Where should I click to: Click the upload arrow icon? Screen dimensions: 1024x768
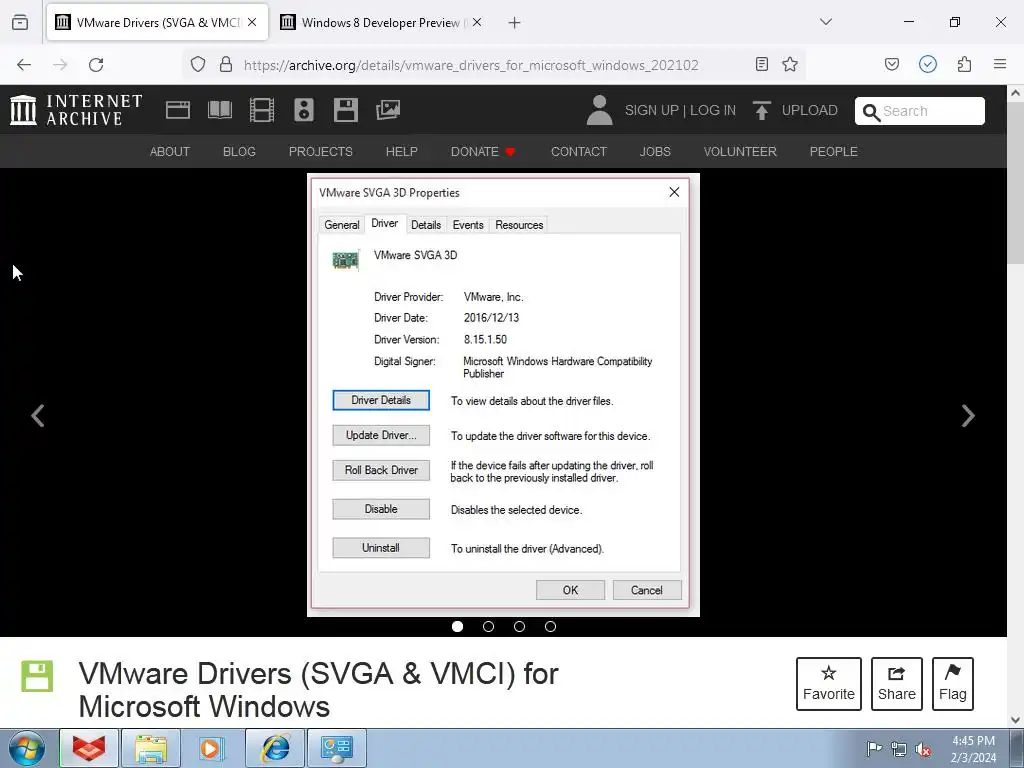click(761, 110)
